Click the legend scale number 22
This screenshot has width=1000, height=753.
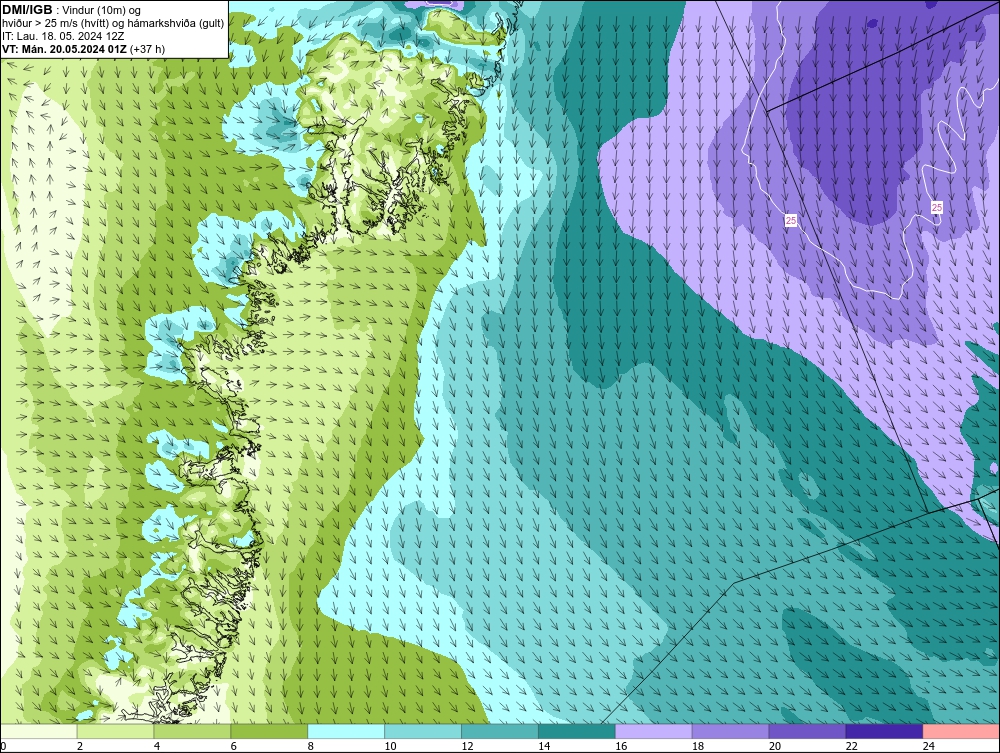[852, 746]
